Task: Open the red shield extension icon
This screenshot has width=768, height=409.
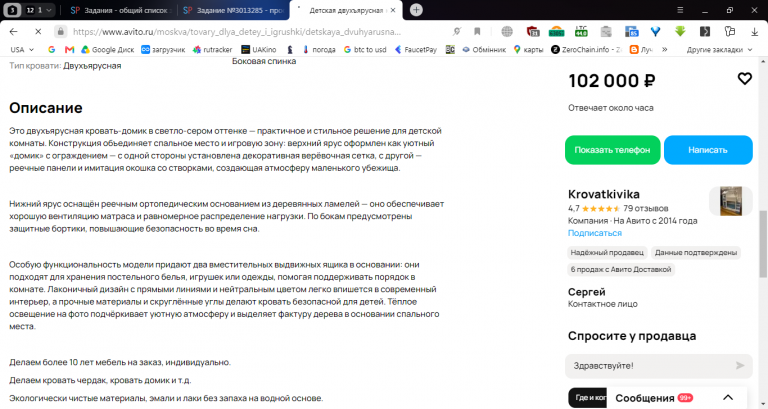Action: pyautogui.click(x=532, y=32)
